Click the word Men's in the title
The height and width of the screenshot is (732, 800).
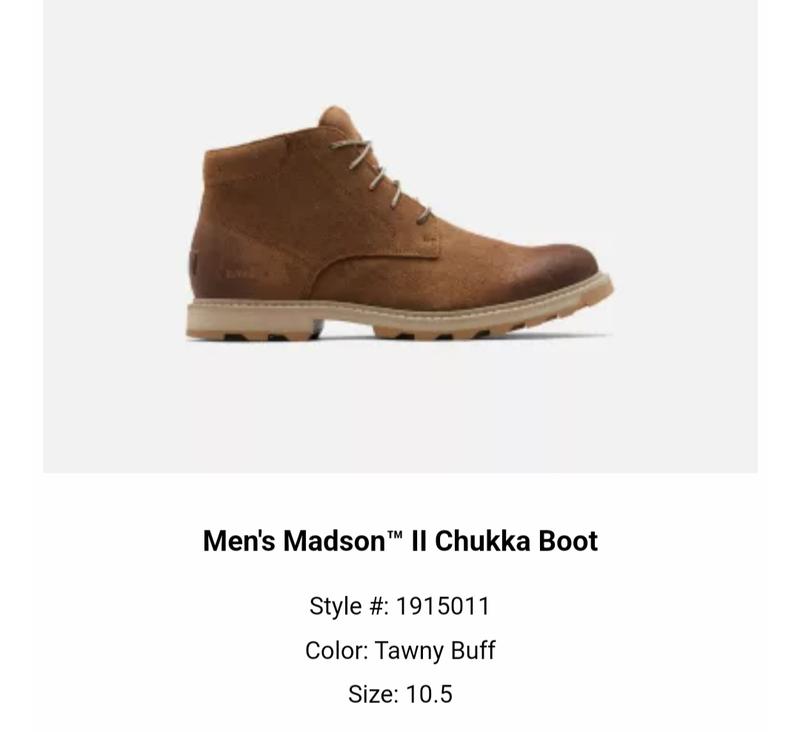point(239,540)
